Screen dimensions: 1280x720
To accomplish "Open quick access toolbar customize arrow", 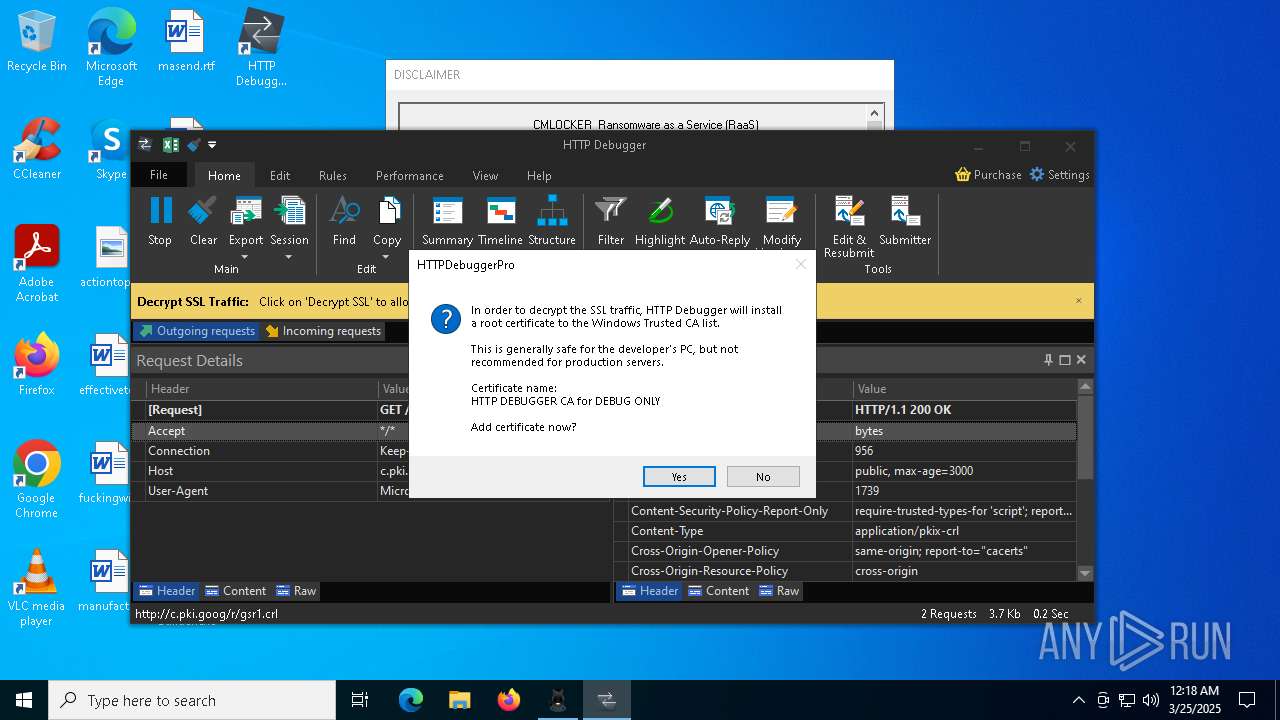I will coord(212,145).
